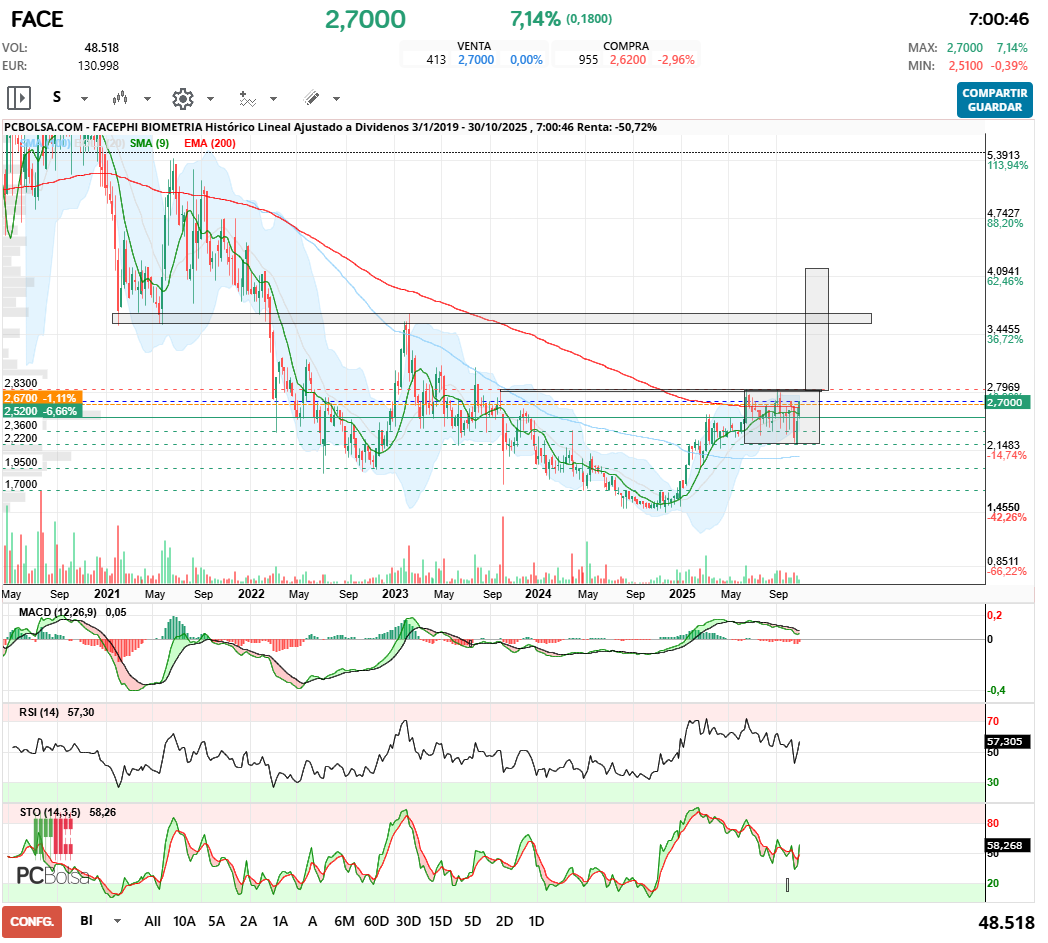
Task: Toggle the side panel icon
Action: (18, 98)
